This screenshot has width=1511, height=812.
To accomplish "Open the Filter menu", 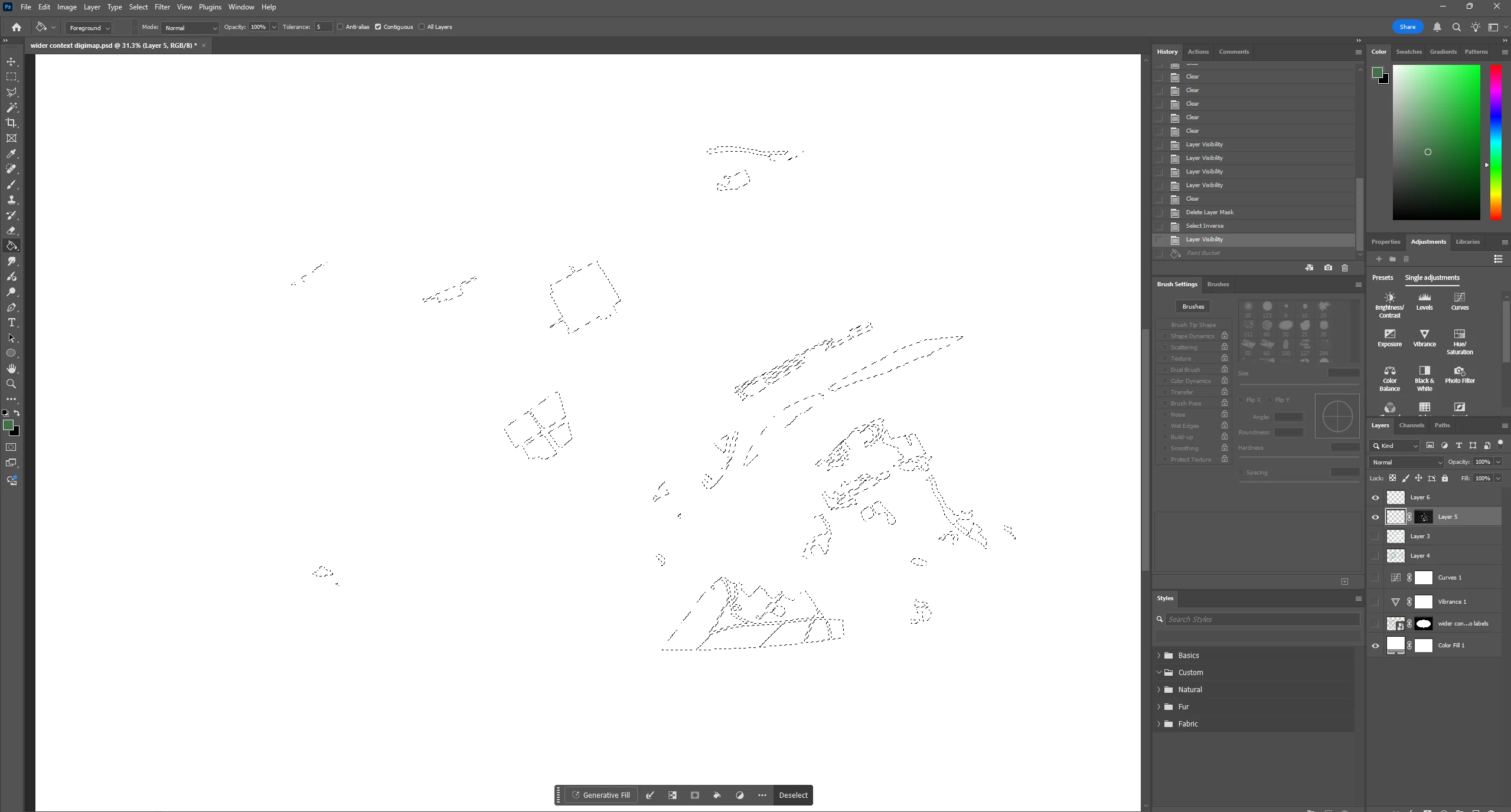I will tap(162, 7).
